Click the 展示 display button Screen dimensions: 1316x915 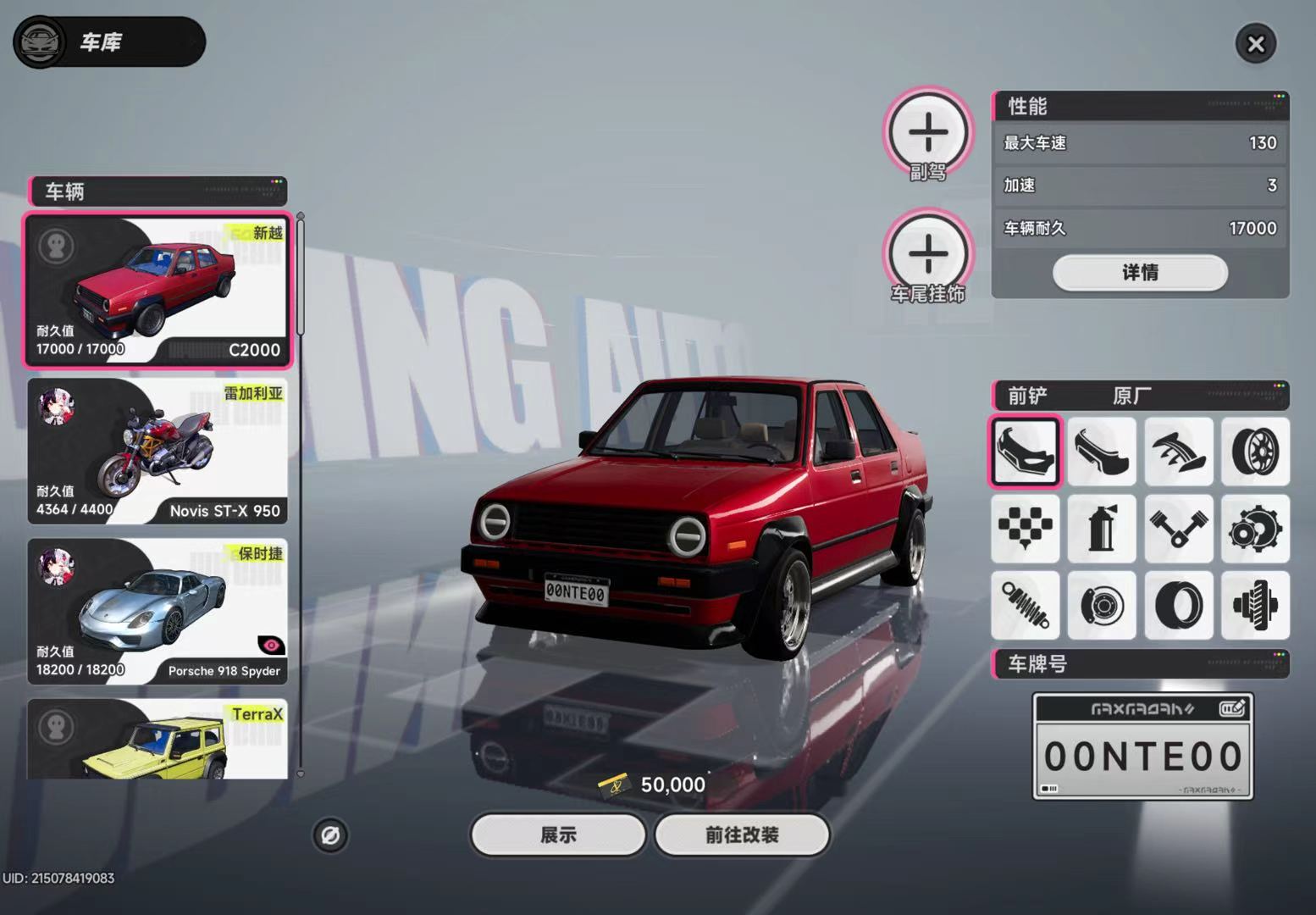tap(558, 835)
